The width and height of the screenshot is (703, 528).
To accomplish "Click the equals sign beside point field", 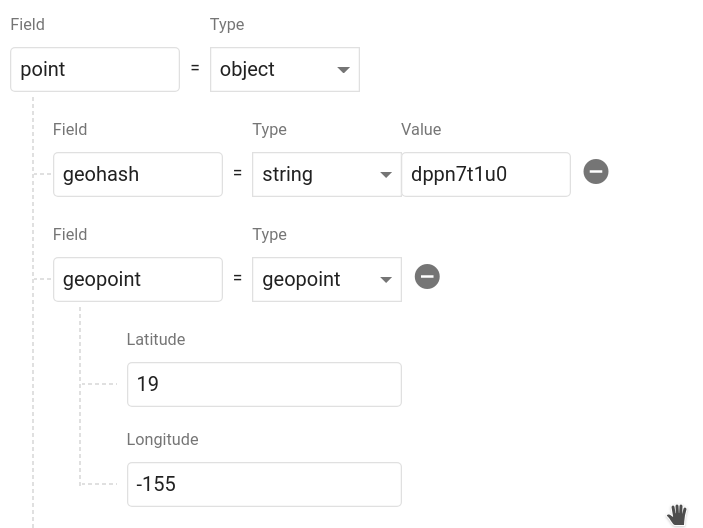I will [x=195, y=69].
